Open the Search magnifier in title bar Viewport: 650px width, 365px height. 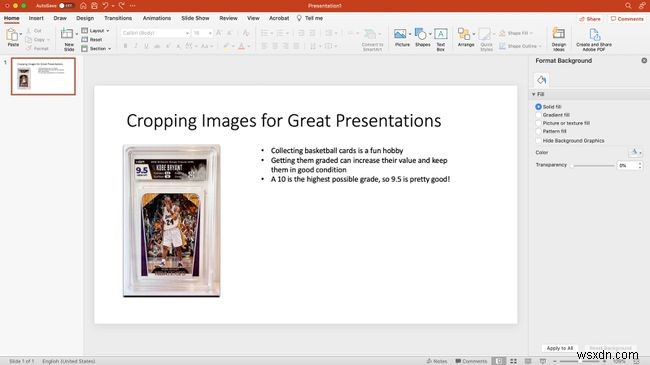click(x=628, y=6)
